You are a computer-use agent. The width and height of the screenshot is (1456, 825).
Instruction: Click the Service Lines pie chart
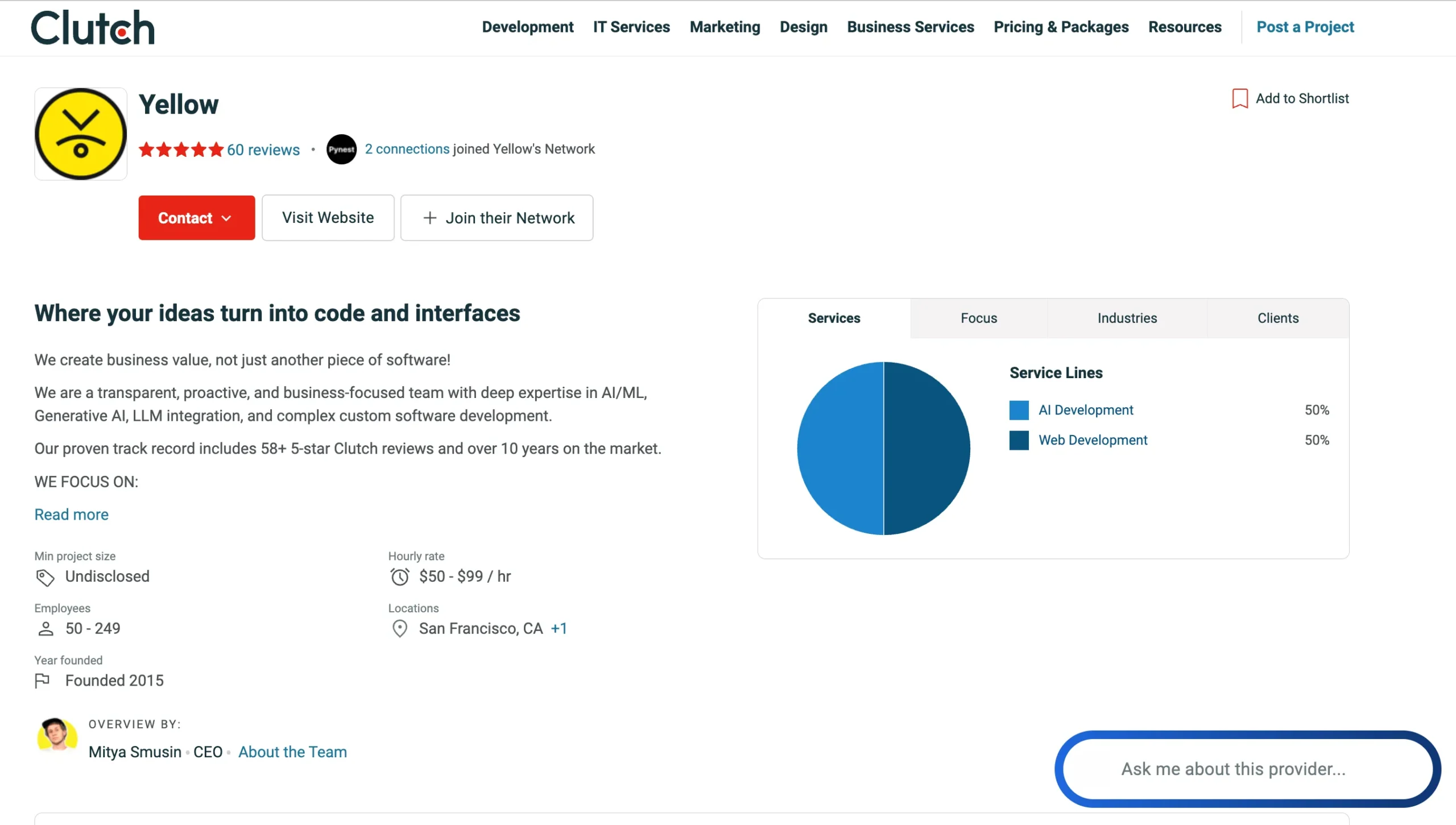click(x=883, y=449)
